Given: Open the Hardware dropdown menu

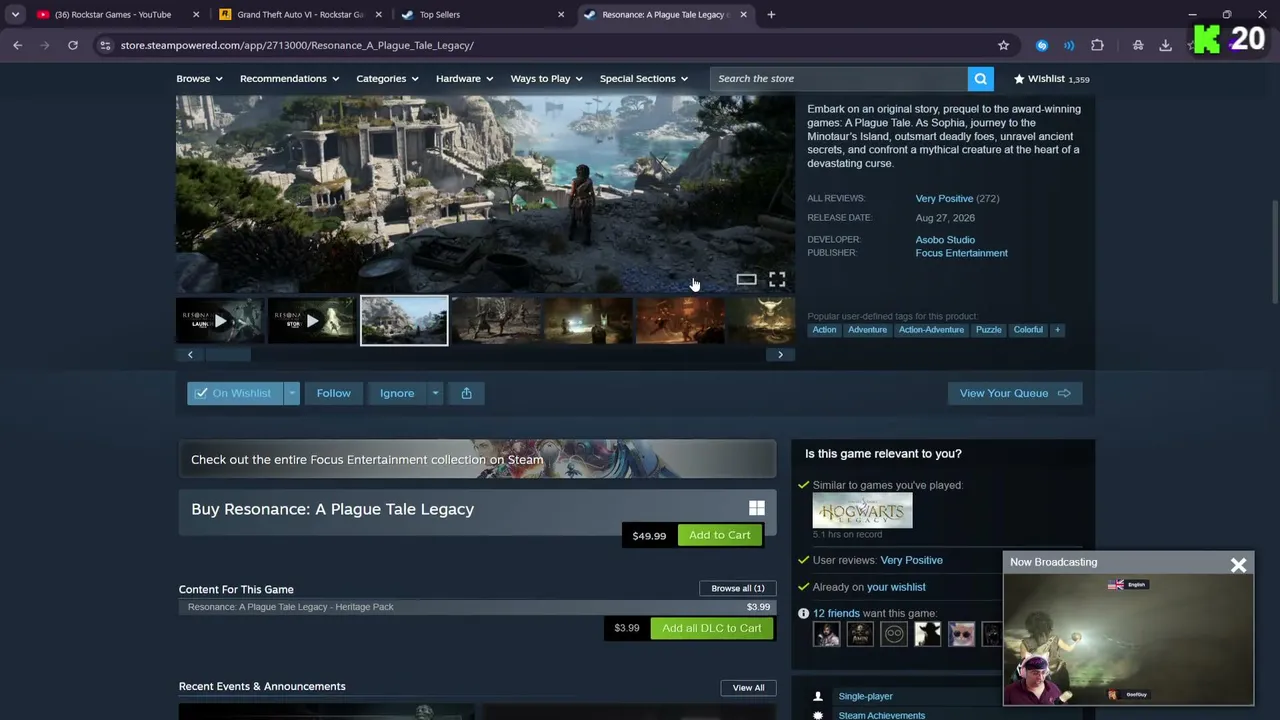Looking at the screenshot, I should pos(464,79).
